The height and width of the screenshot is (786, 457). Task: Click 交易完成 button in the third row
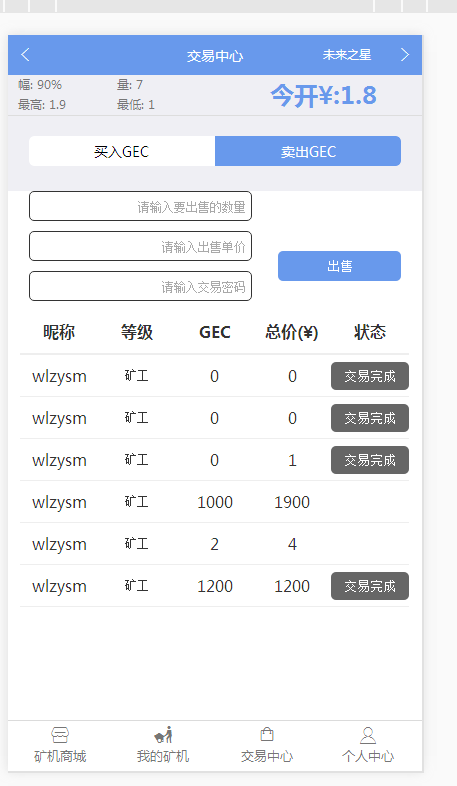click(370, 460)
